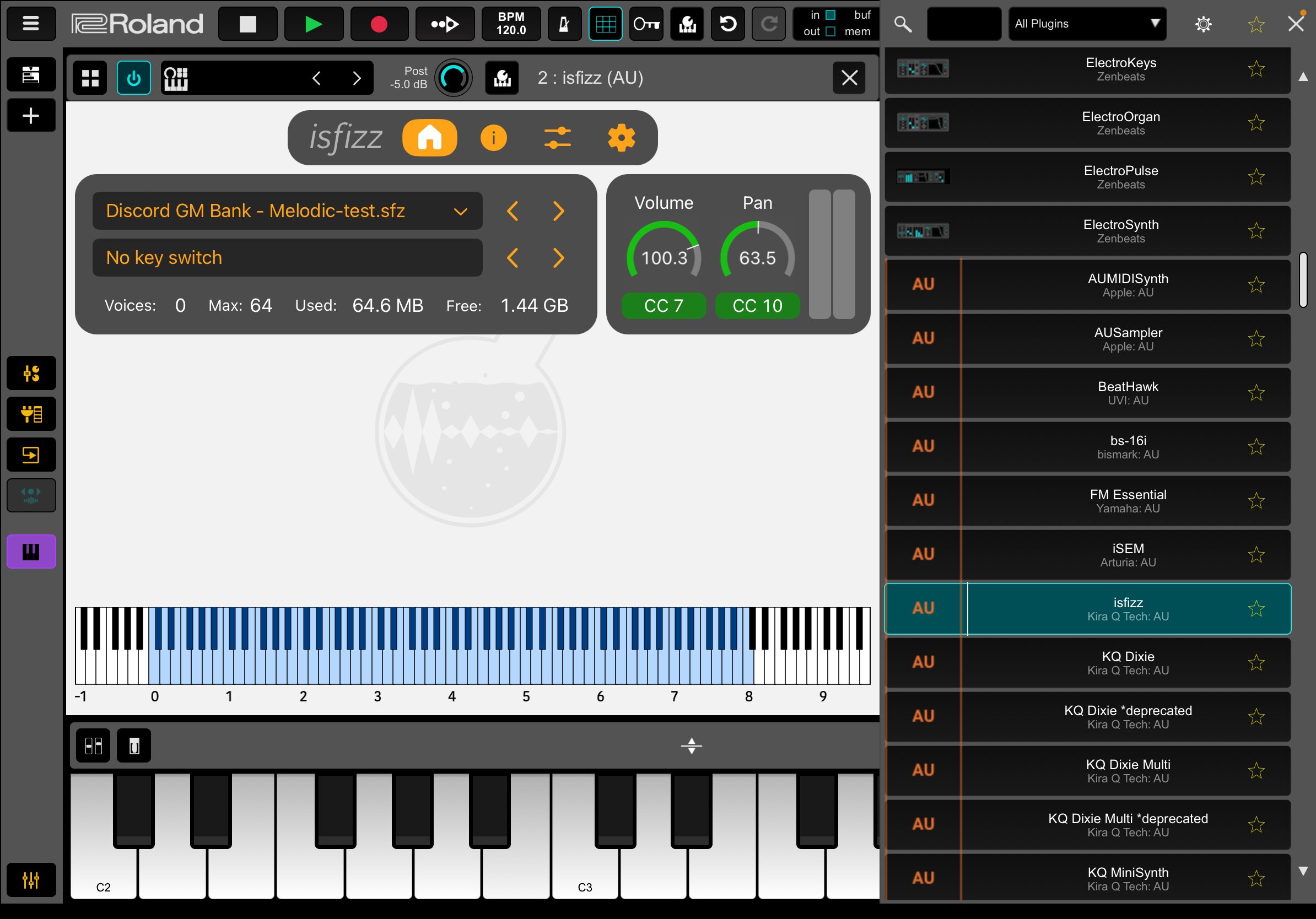Image resolution: width=1316 pixels, height=919 pixels.
Task: Start recording with the red record button
Action: pos(379,24)
